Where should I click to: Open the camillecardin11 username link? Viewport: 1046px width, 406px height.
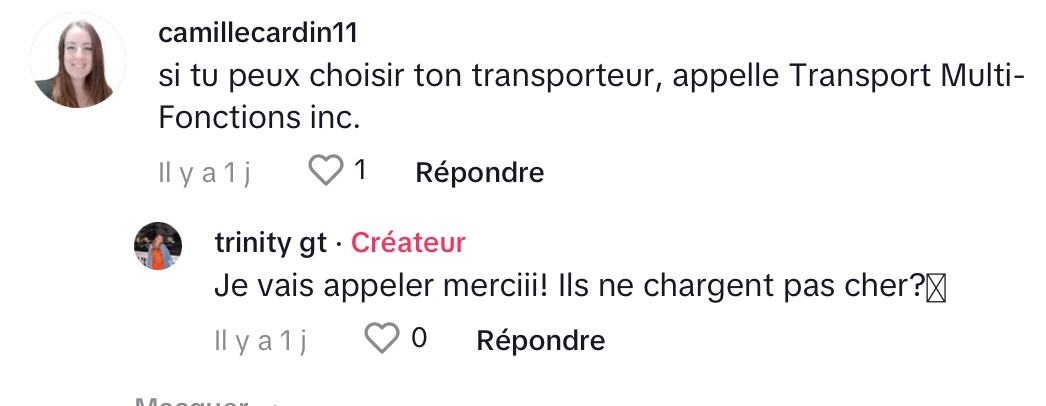(x=258, y=33)
